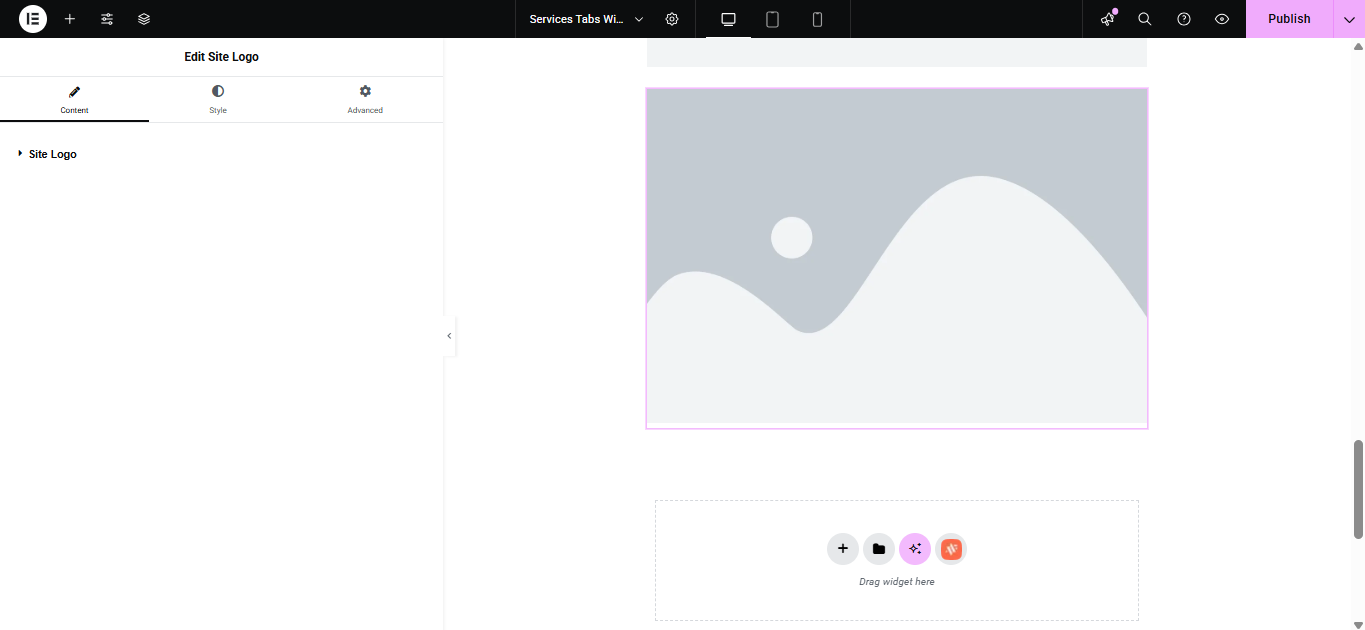The width and height of the screenshot is (1365, 630).
Task: Open the Finder search icon
Action: click(1145, 19)
